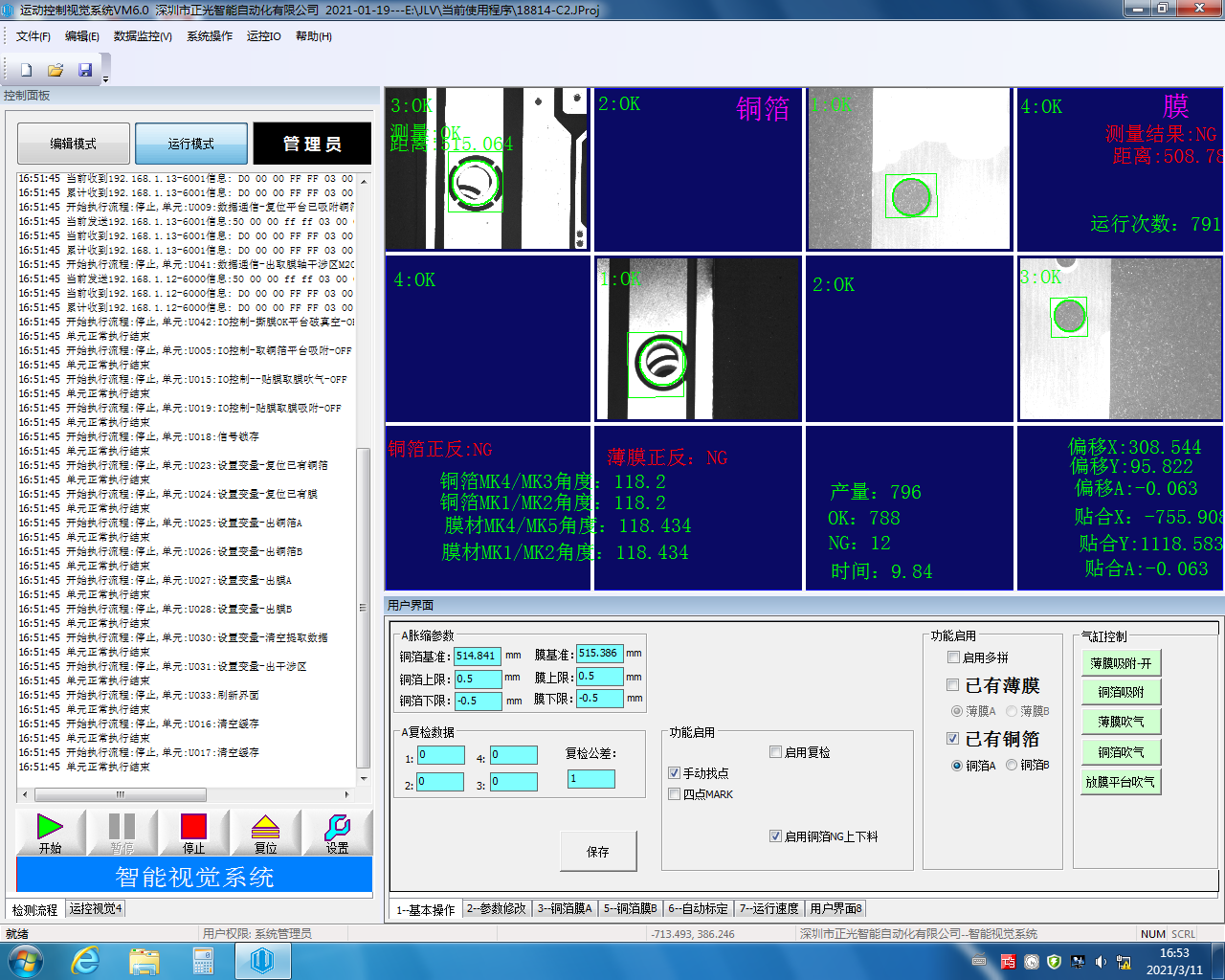Click the 放膜平台吹气 button

coord(1121,782)
